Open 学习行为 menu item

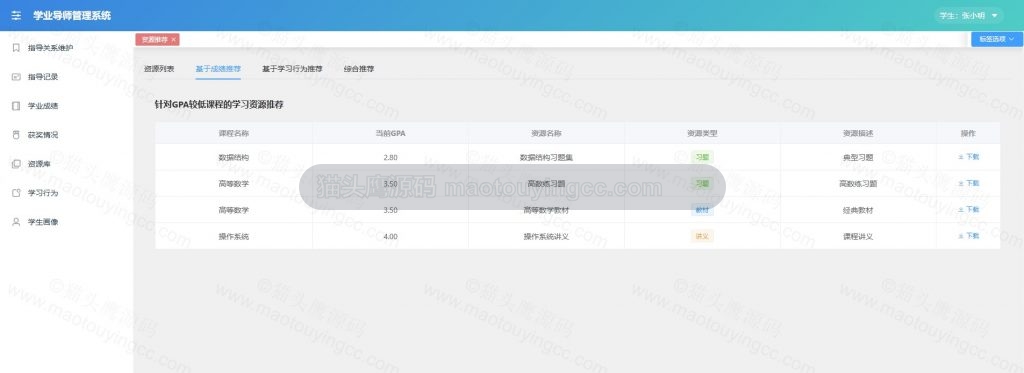(x=67, y=193)
